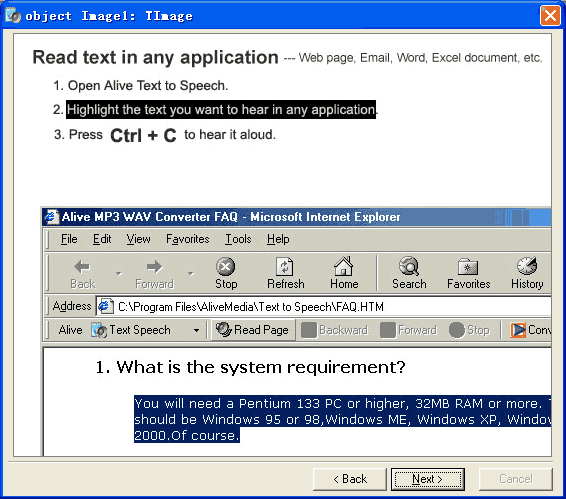Click the < Back wizard button
Screen dimensions: 566x499
click(350, 479)
